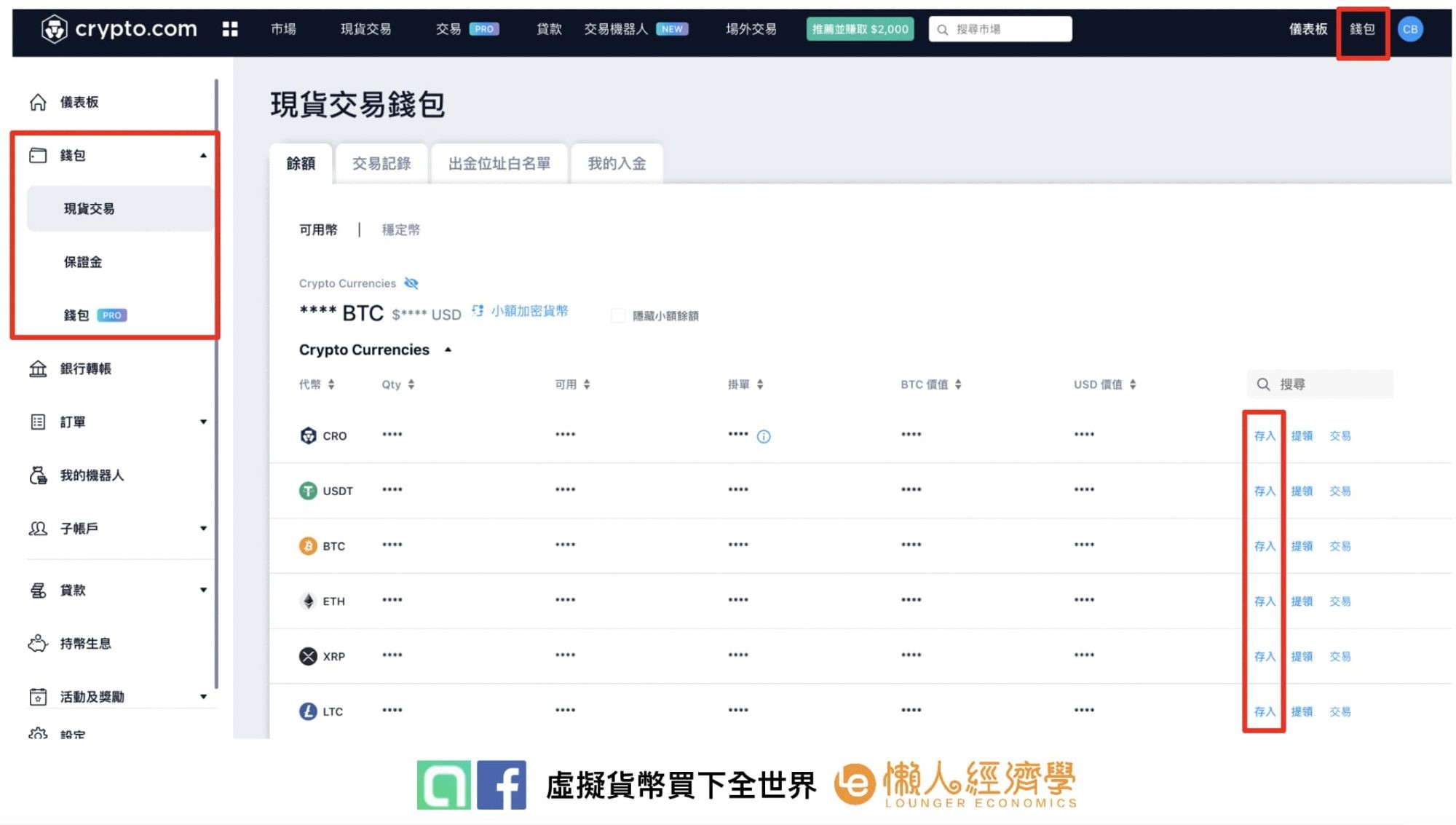Viewport: 1456px width, 825px height.
Task: Check the 隱藏小額餘額 checkbox
Action: click(x=618, y=315)
